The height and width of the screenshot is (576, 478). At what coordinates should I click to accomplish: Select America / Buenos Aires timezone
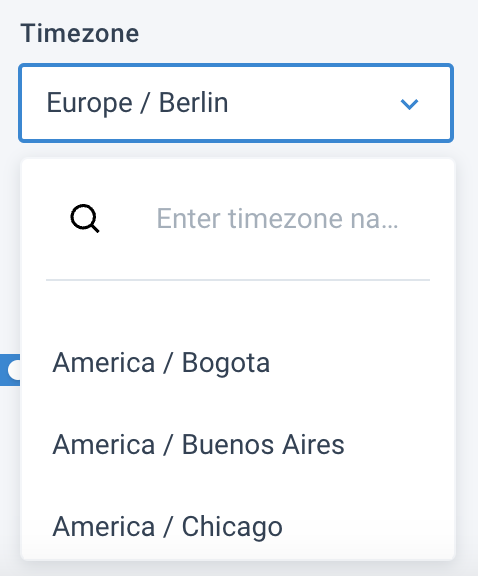[238, 444]
